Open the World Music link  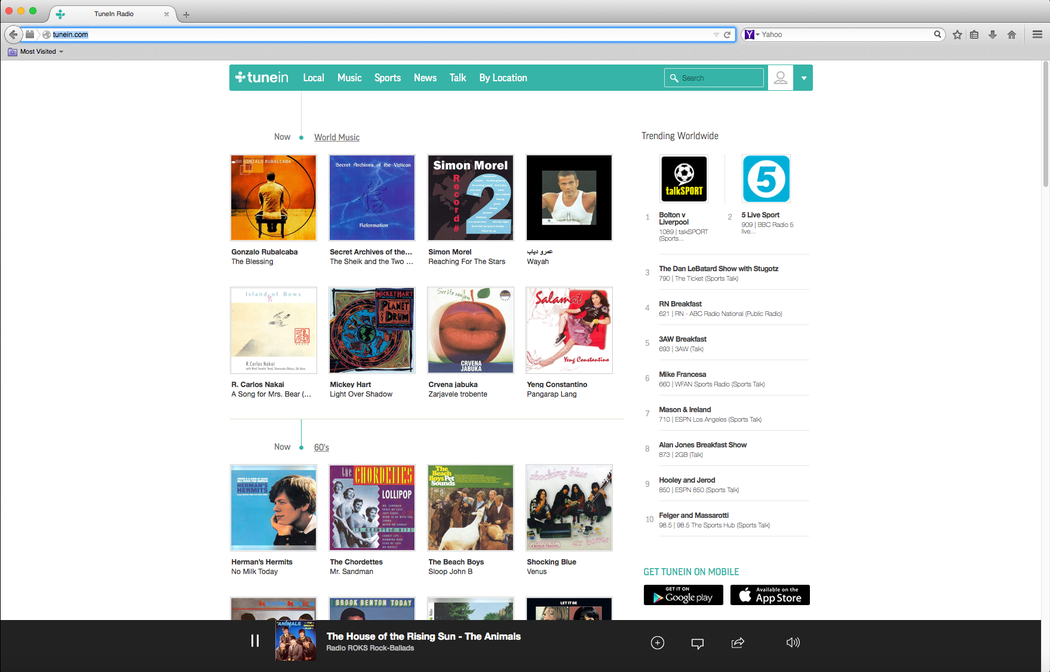pyautogui.click(x=336, y=137)
